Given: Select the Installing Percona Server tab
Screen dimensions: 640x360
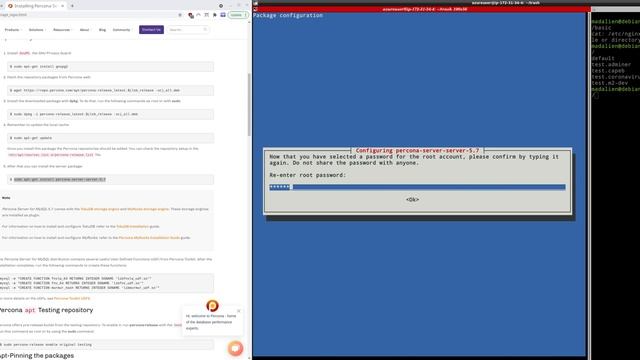Looking at the screenshot, I should (x=35, y=6).
